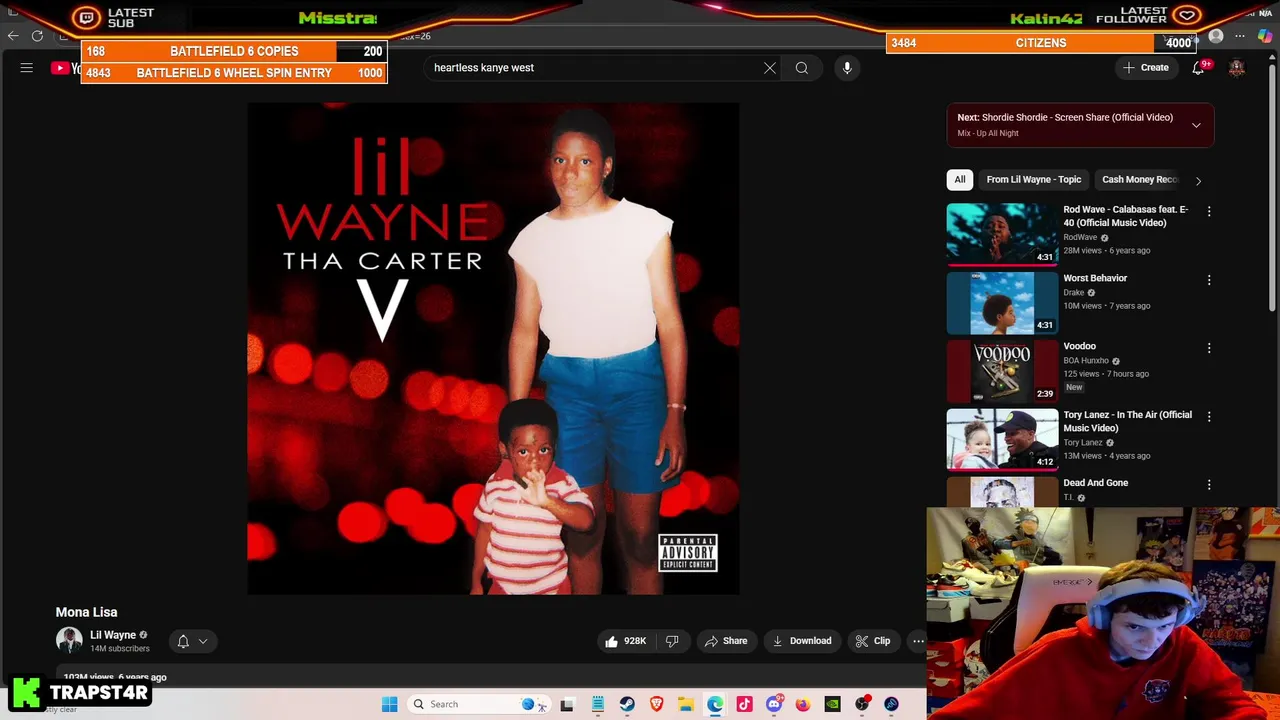Open the RodWave channel link
The width and height of the screenshot is (1280, 720).
1080,237
